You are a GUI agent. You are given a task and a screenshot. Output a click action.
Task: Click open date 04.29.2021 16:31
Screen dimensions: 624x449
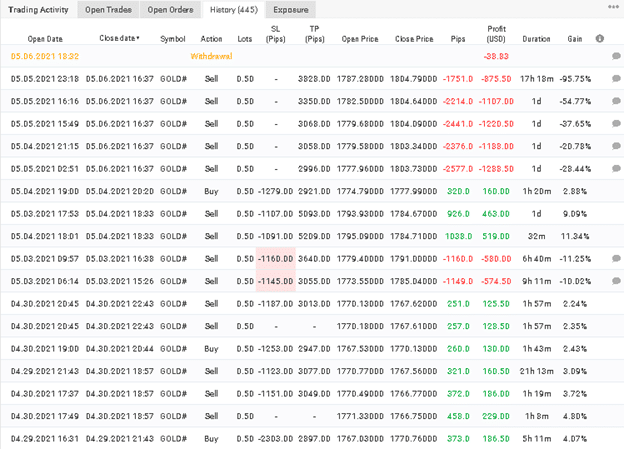(x=45, y=439)
